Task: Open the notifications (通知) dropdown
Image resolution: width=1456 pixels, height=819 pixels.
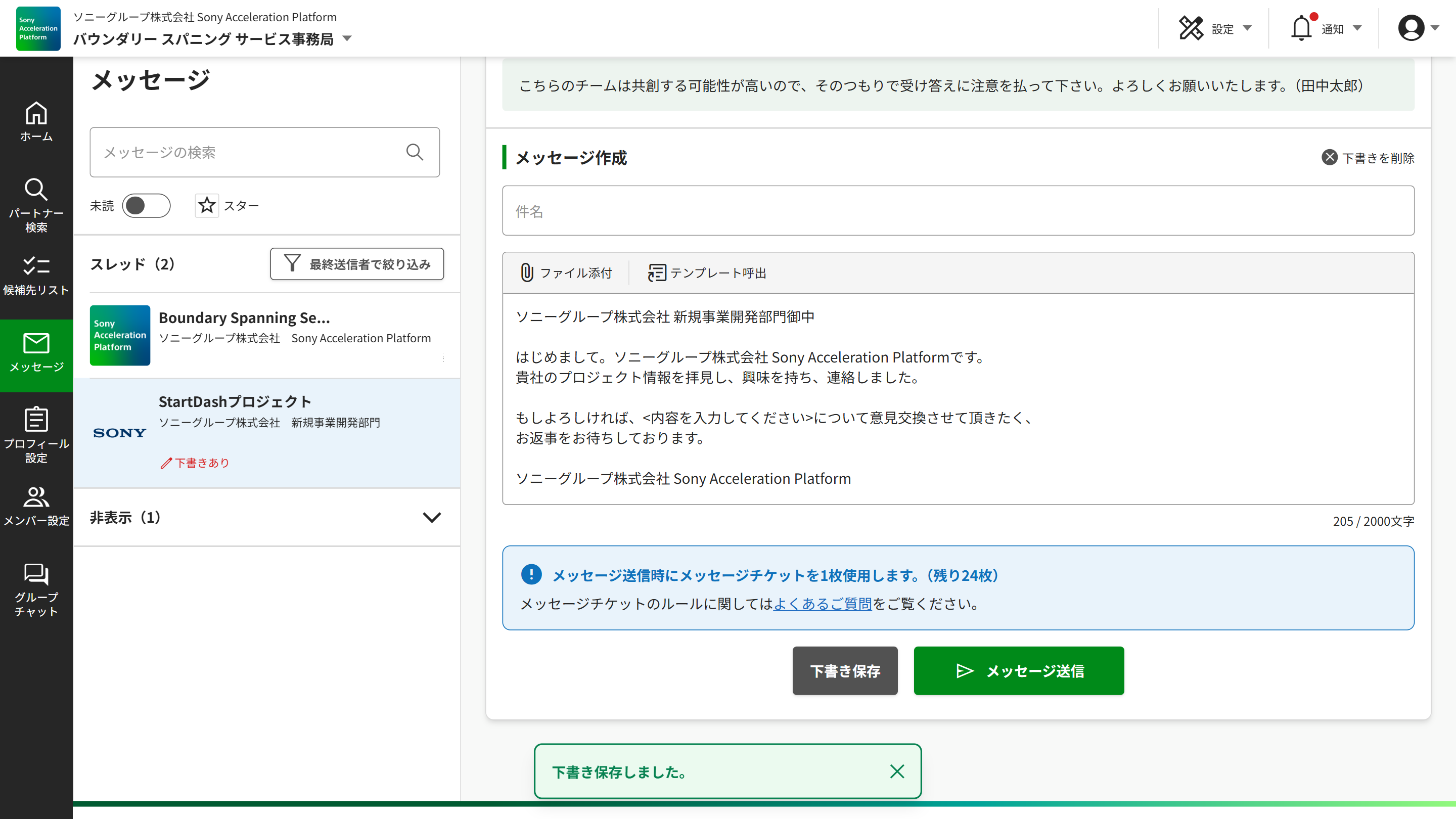Action: click(x=1326, y=28)
